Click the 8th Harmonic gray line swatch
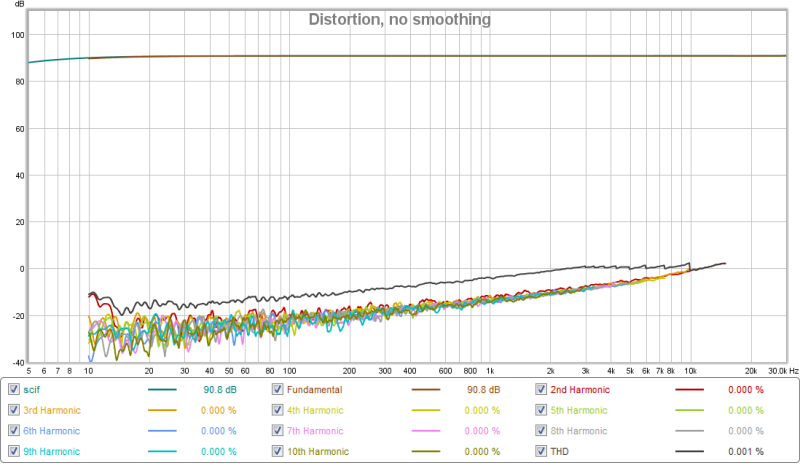800x464 pixels. pos(689,431)
